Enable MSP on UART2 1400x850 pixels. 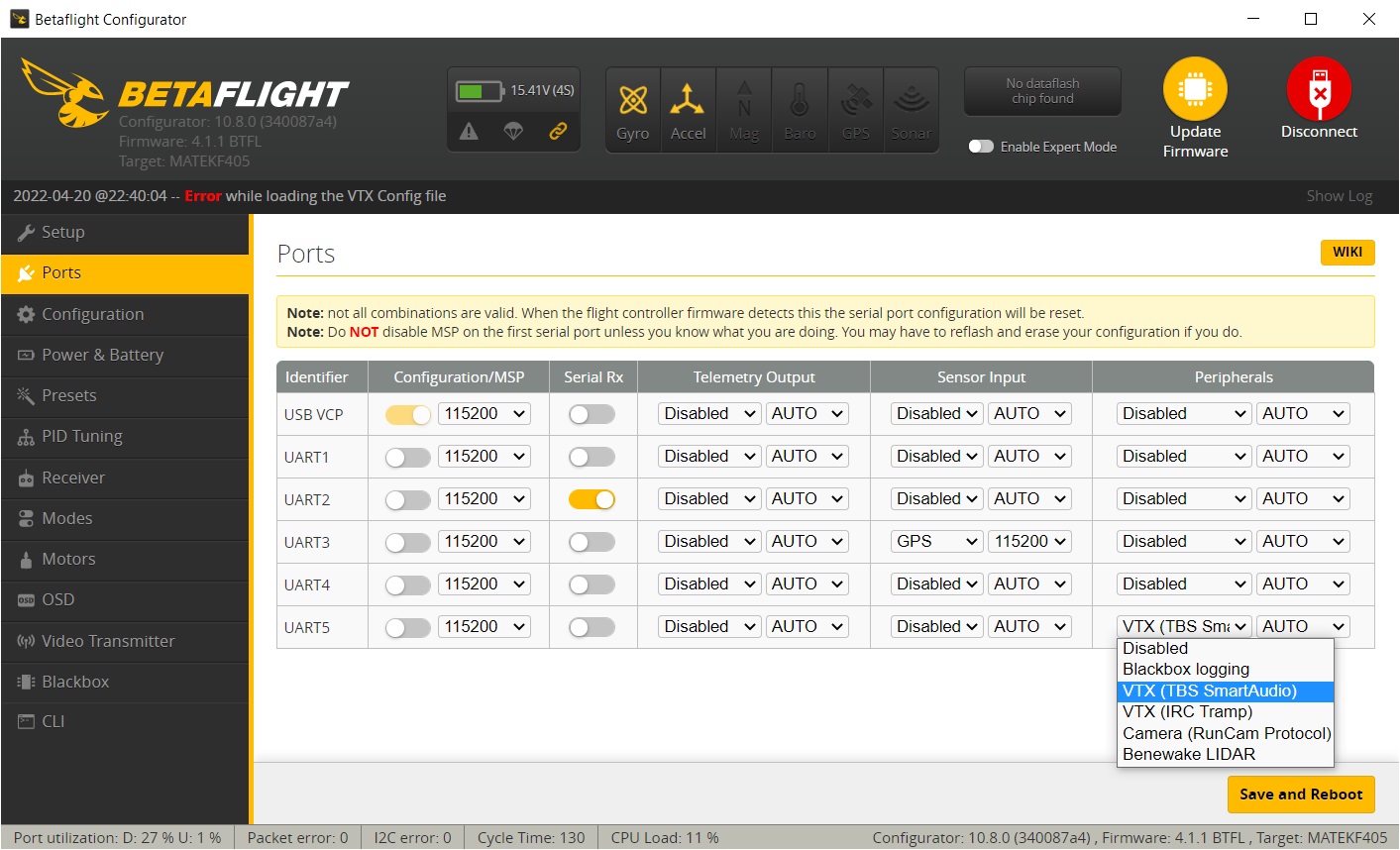(408, 499)
